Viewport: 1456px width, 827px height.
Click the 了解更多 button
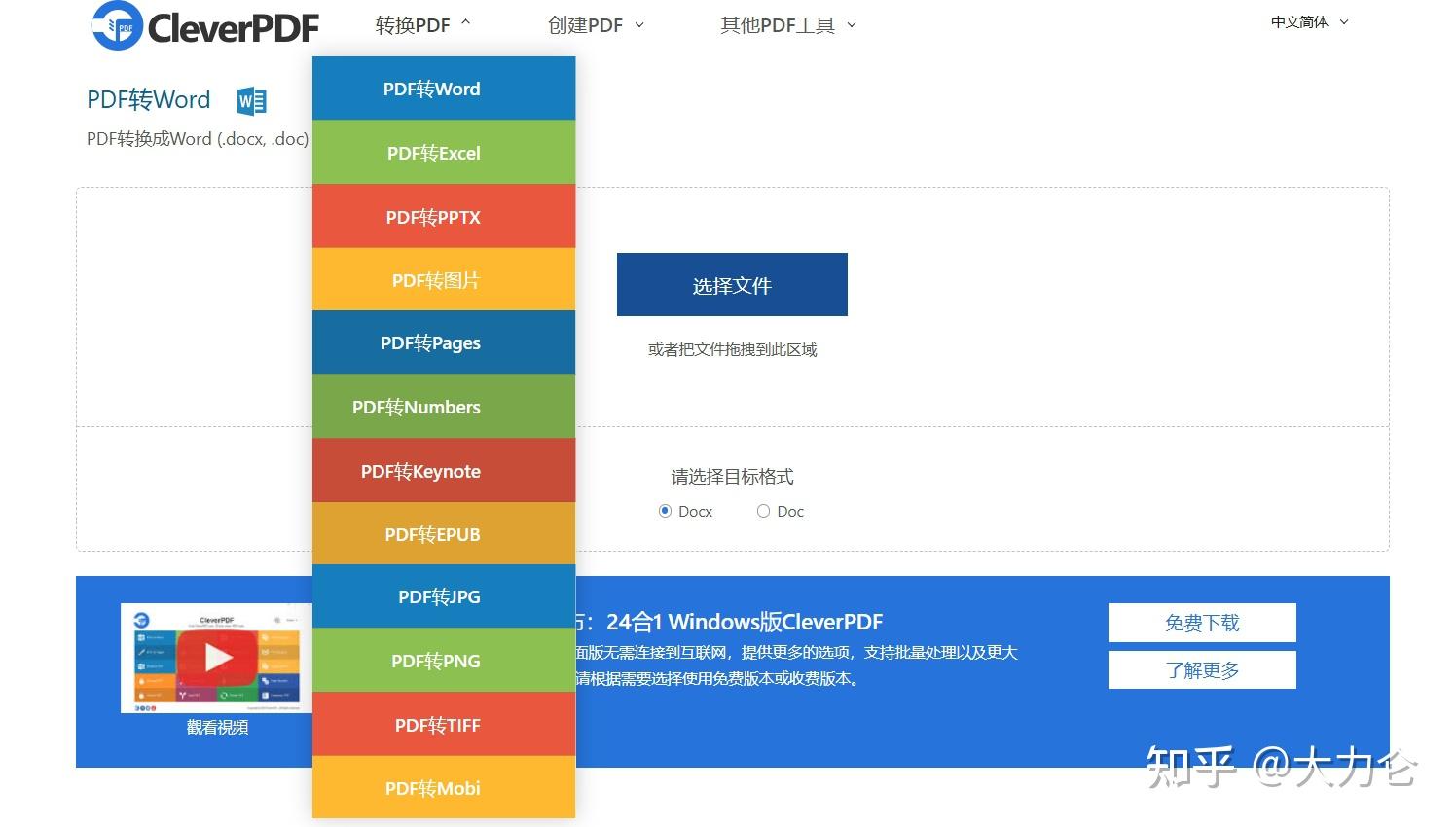point(1202,670)
